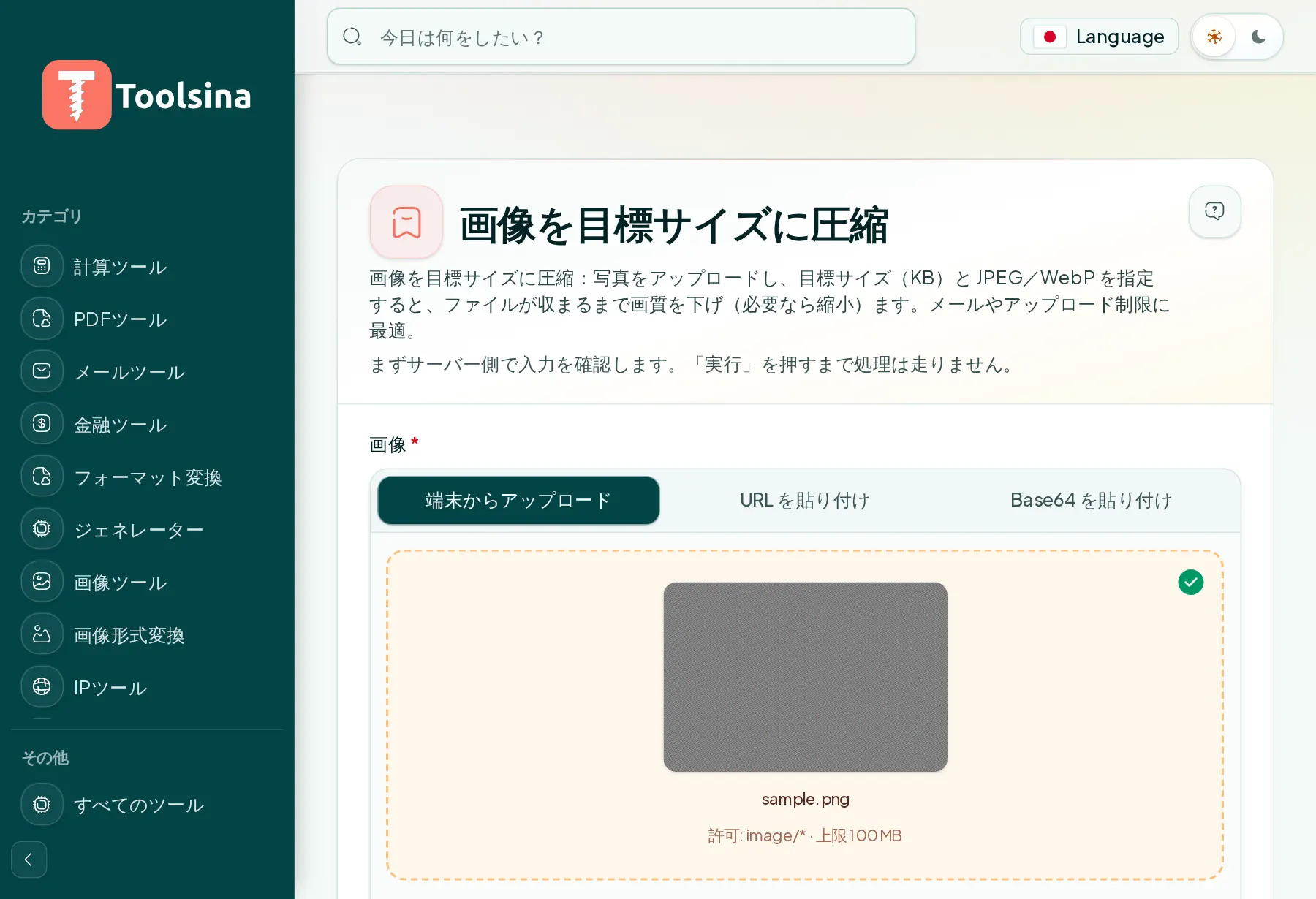The image size is (1316, 899).
Task: Click the Toolsina brand name text
Action: (184, 96)
